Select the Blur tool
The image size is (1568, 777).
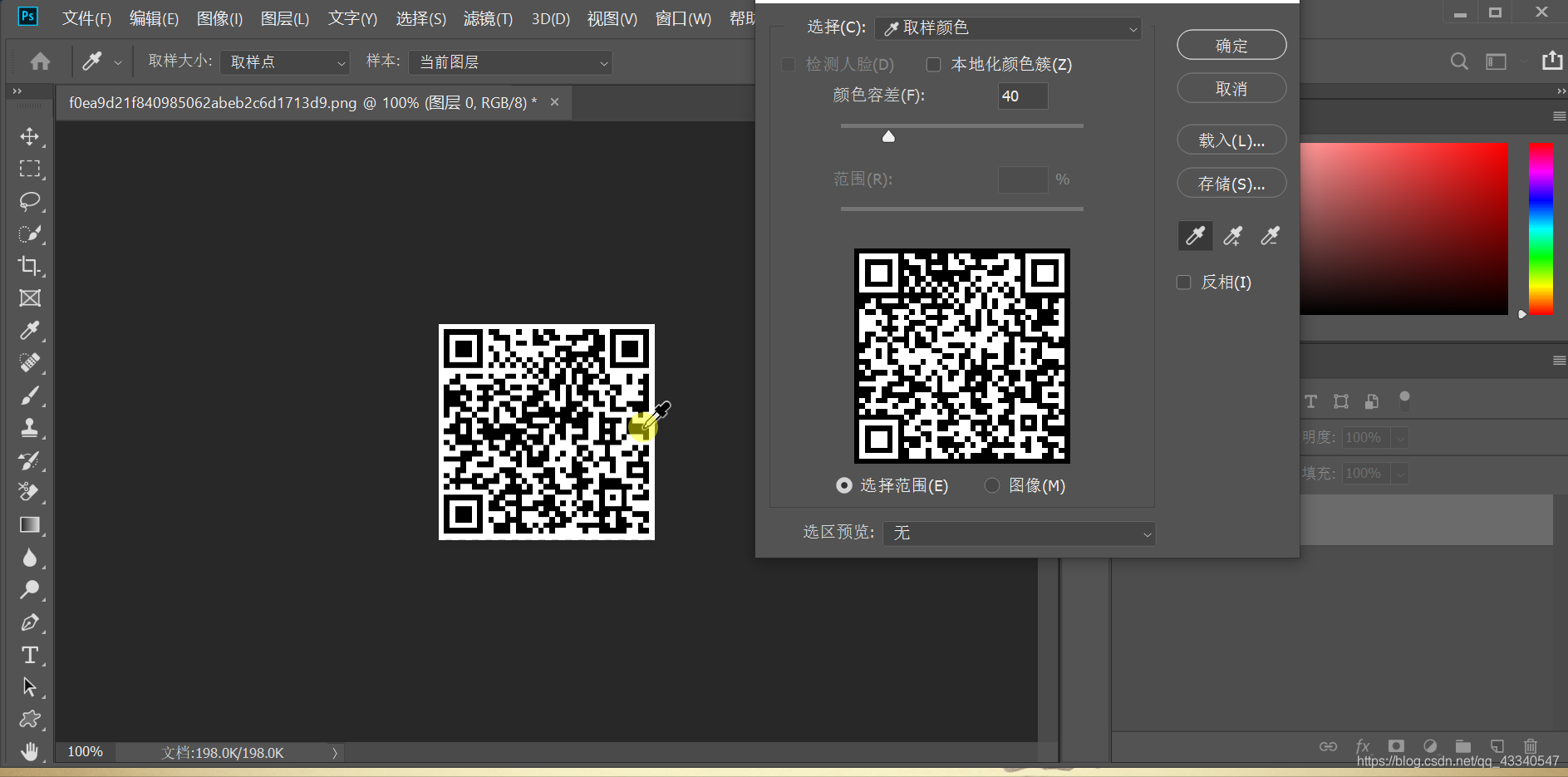pos(30,557)
